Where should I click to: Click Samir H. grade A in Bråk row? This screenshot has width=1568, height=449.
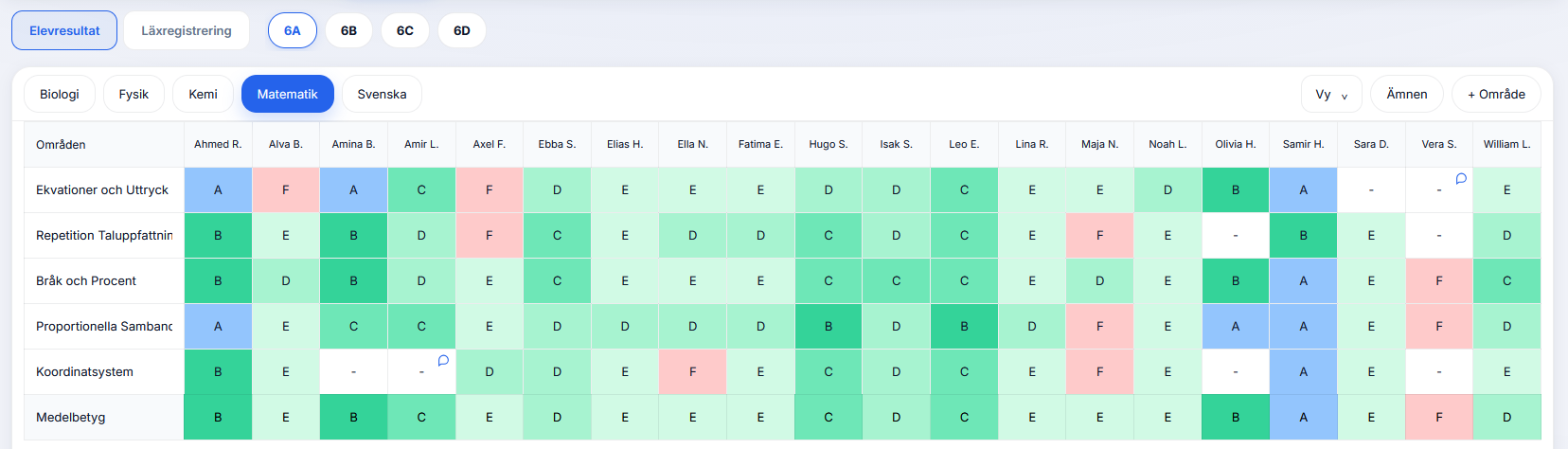point(1304,280)
